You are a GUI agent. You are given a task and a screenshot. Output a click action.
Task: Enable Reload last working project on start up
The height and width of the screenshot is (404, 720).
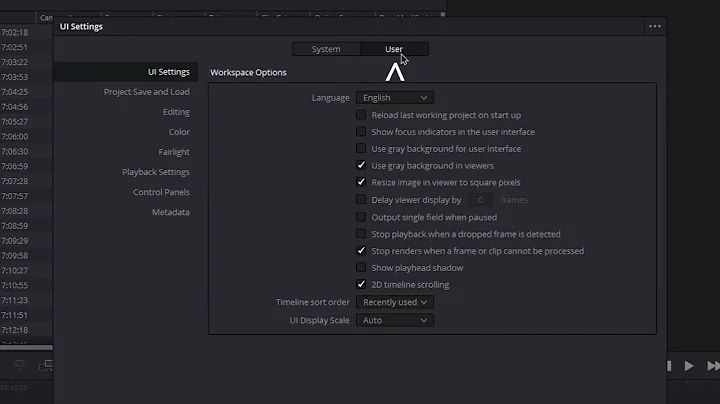[x=361, y=115]
